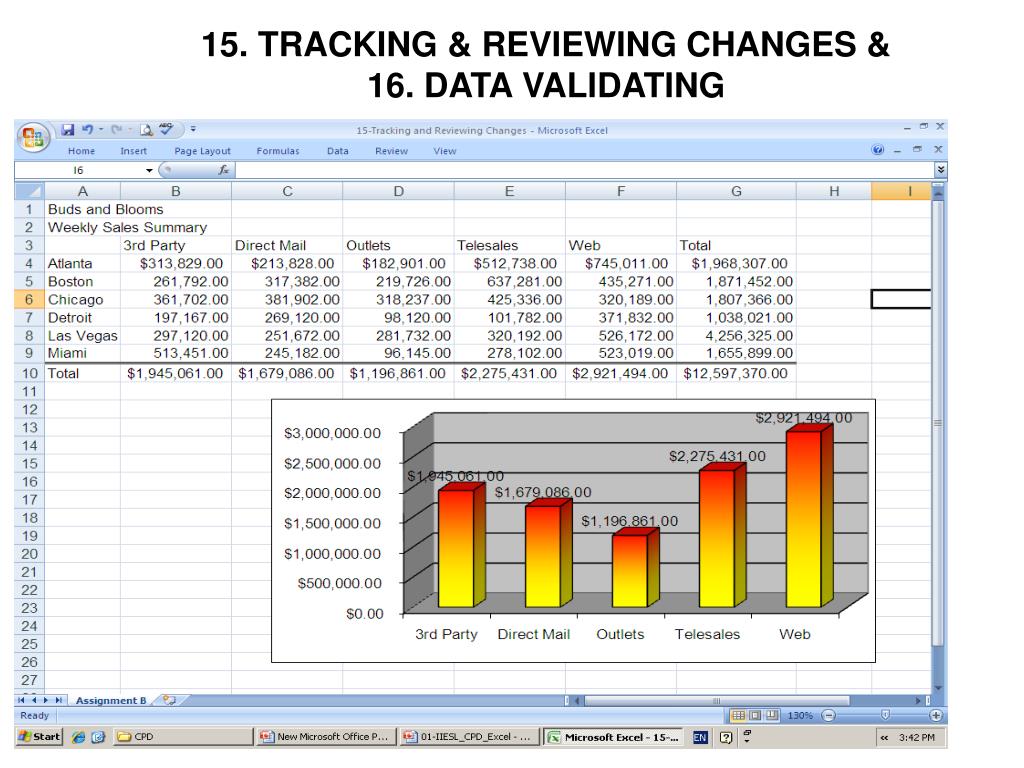Select column B header
The width and height of the screenshot is (1024, 768).
point(176,191)
